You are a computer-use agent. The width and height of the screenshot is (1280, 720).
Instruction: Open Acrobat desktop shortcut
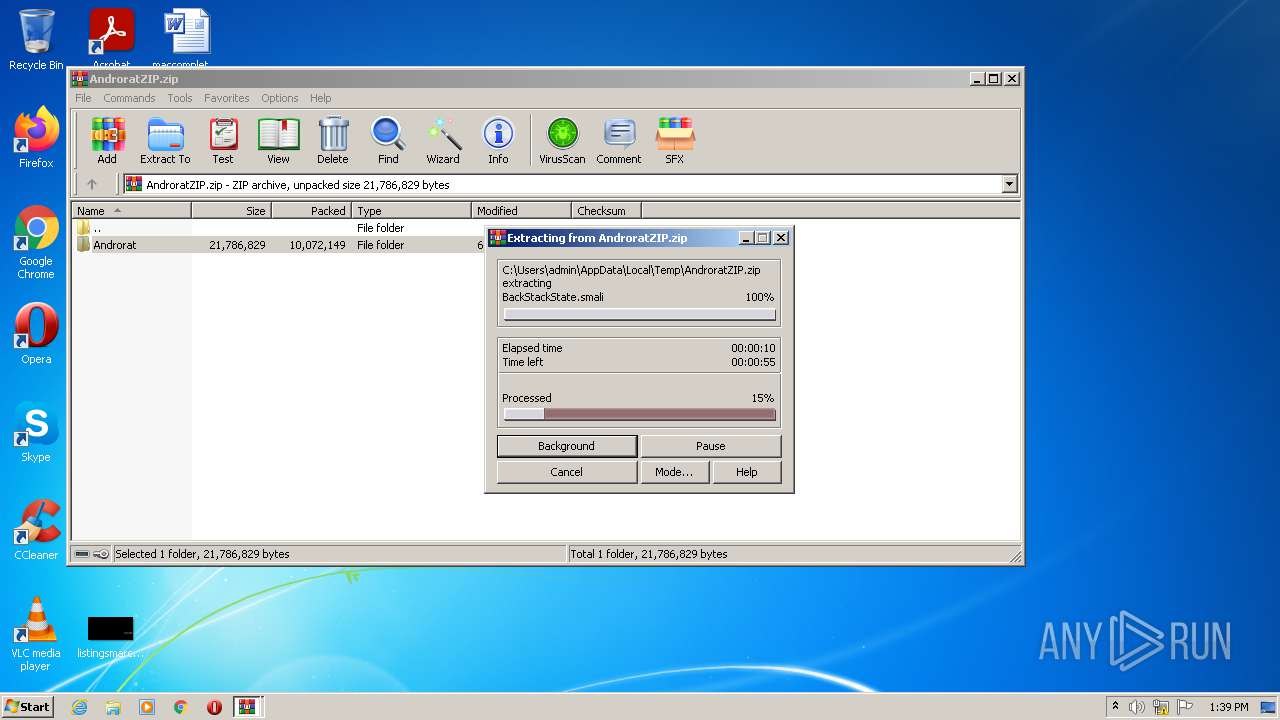111,38
